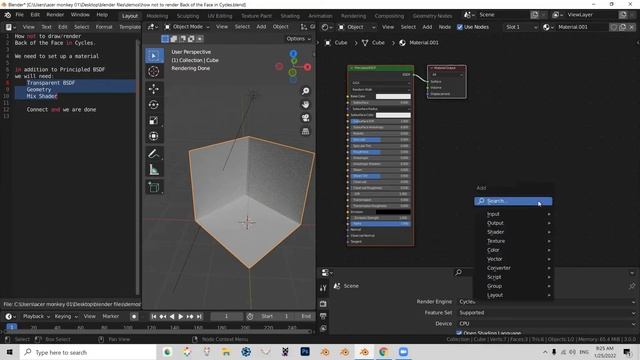Activate the Scale tool
This screenshot has height=360, width=640.
[x=154, y=120]
